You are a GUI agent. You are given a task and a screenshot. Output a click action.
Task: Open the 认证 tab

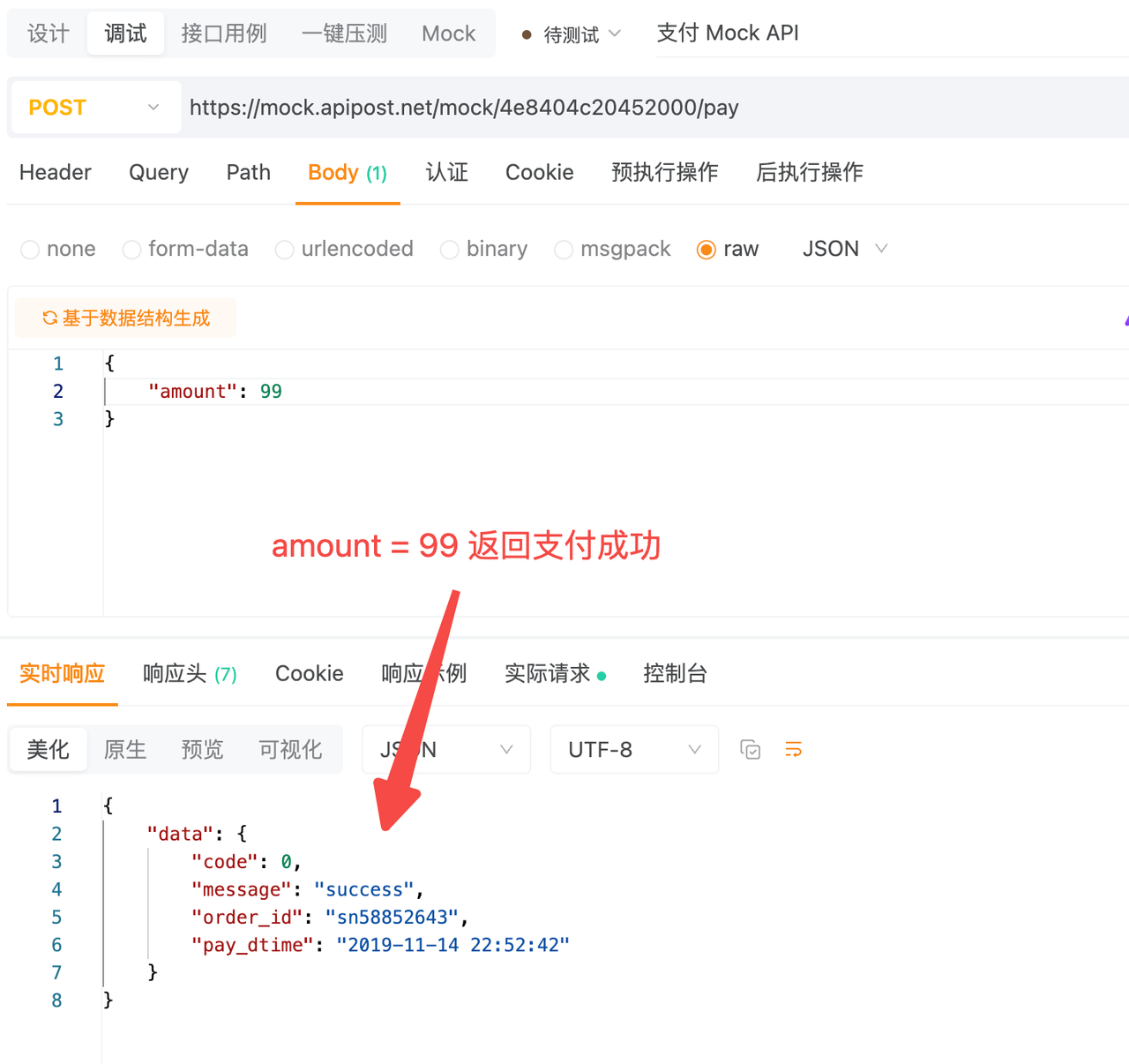tap(446, 173)
